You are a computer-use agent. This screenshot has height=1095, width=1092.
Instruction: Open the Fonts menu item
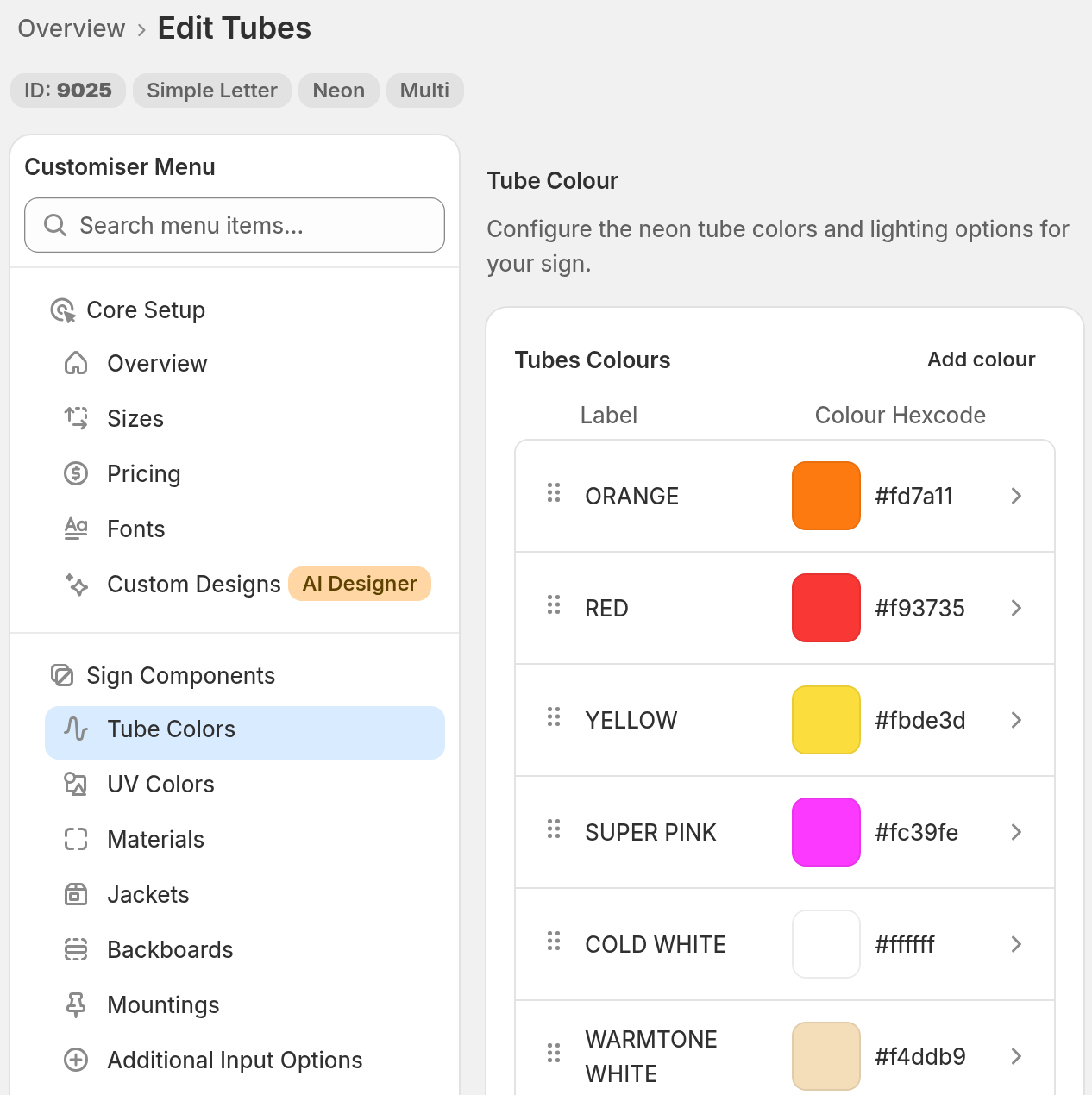point(245,529)
